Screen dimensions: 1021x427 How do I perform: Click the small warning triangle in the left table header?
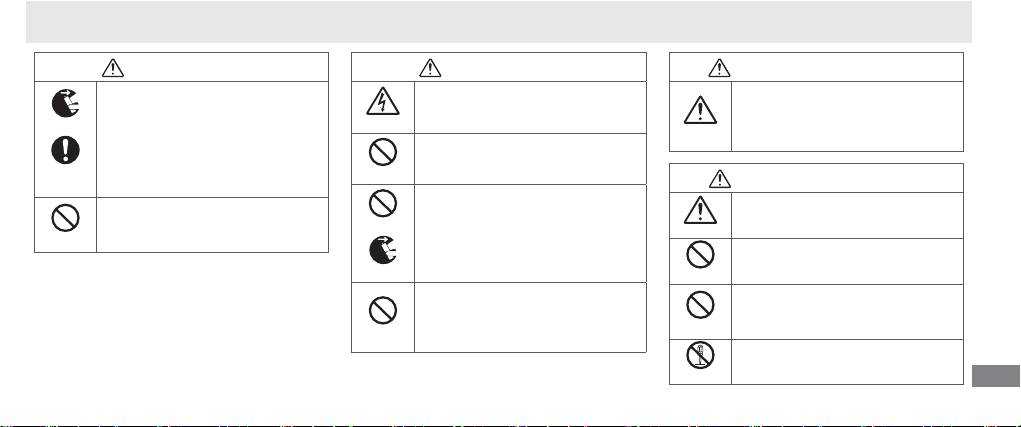(x=114, y=67)
